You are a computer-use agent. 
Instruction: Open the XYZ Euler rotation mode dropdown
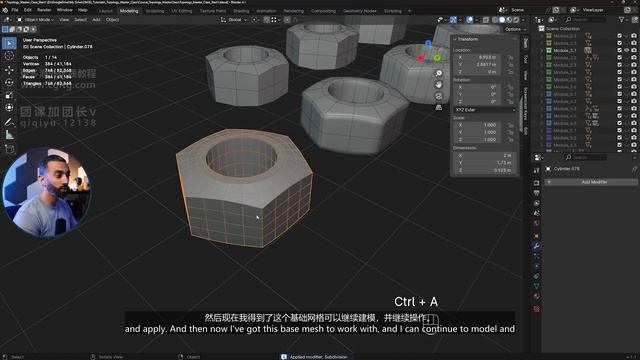485,110
